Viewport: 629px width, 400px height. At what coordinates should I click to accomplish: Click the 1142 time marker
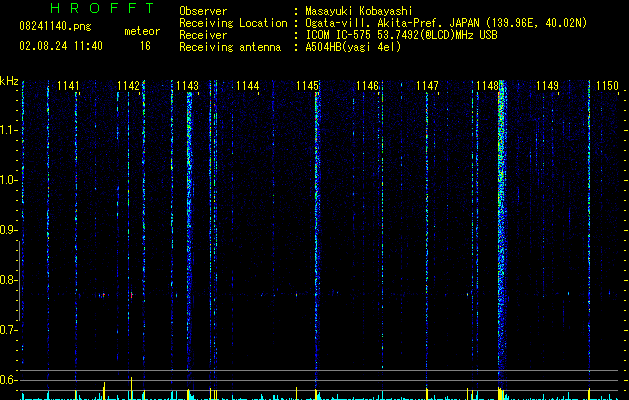tap(128, 86)
